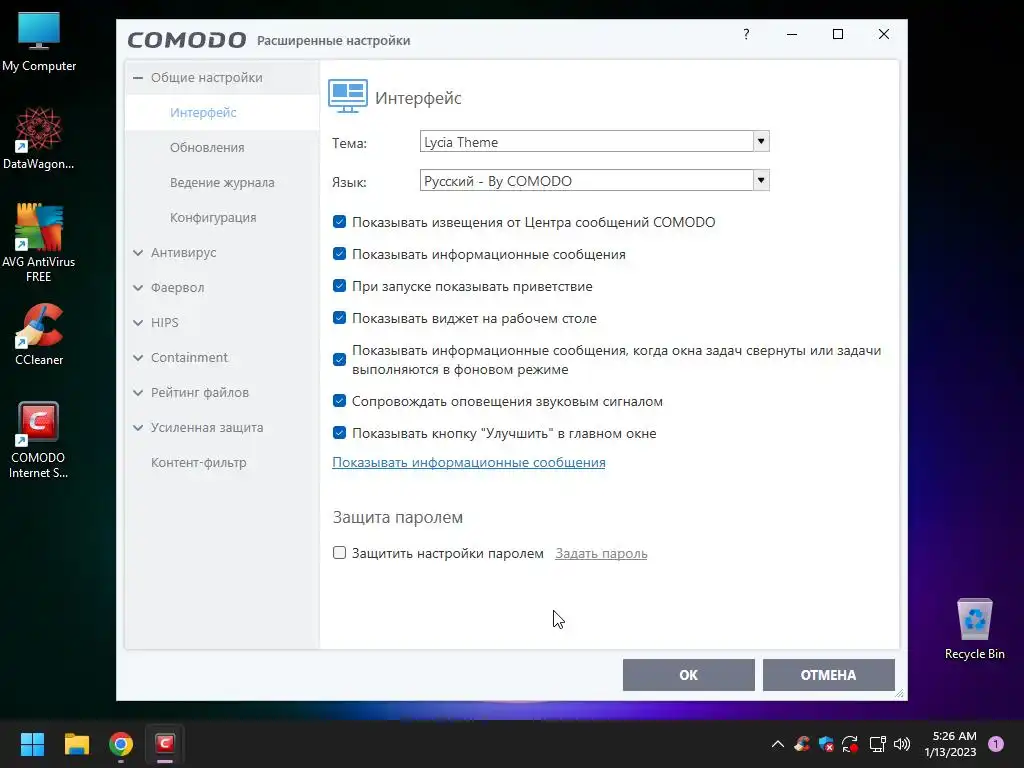Image resolution: width=1024 pixels, height=768 pixels.
Task: Disable 'Сопровождать оповещения звуковым сигналом'
Action: [x=339, y=400]
